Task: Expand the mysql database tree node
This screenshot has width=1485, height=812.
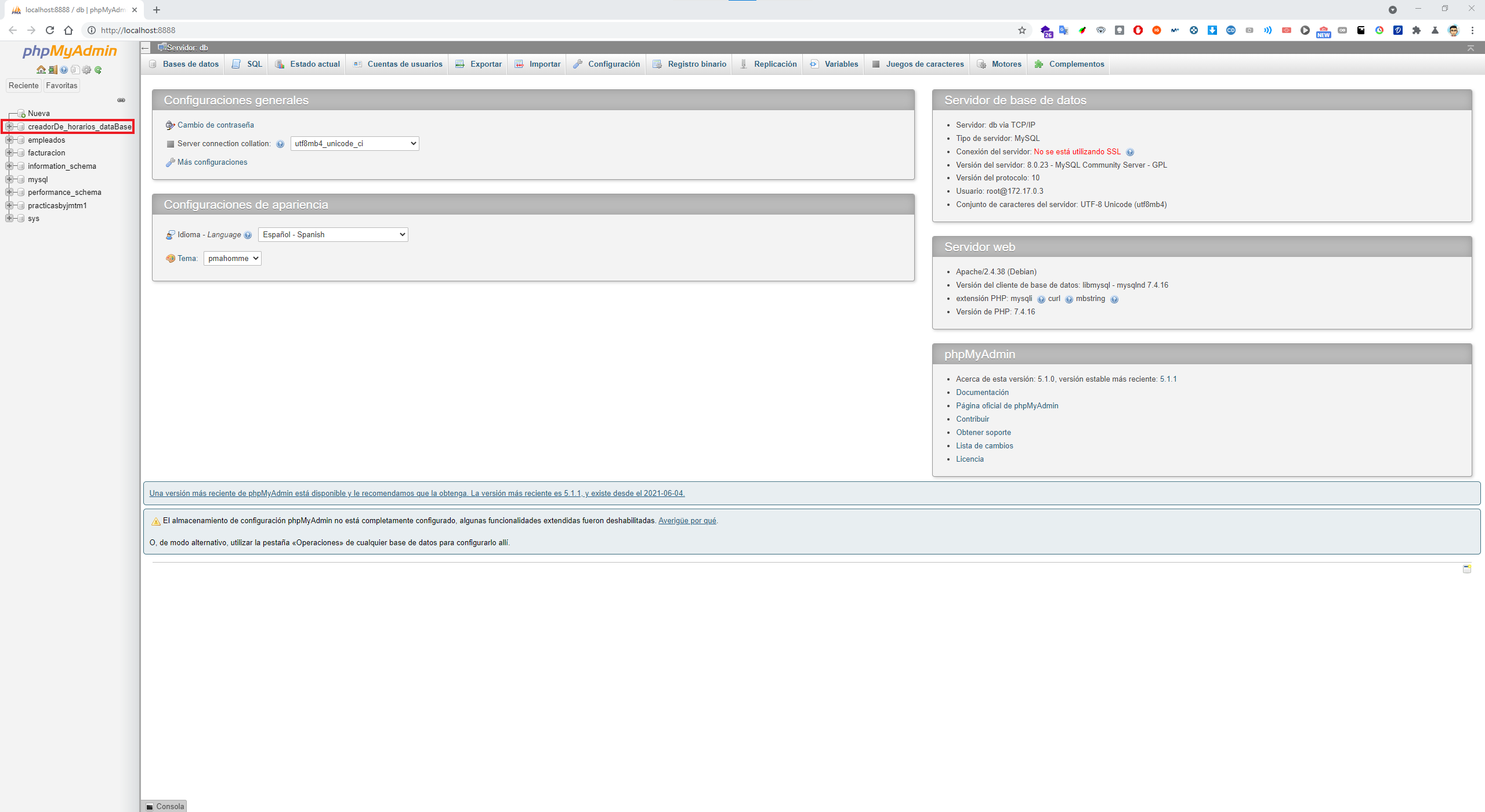Action: click(9, 179)
